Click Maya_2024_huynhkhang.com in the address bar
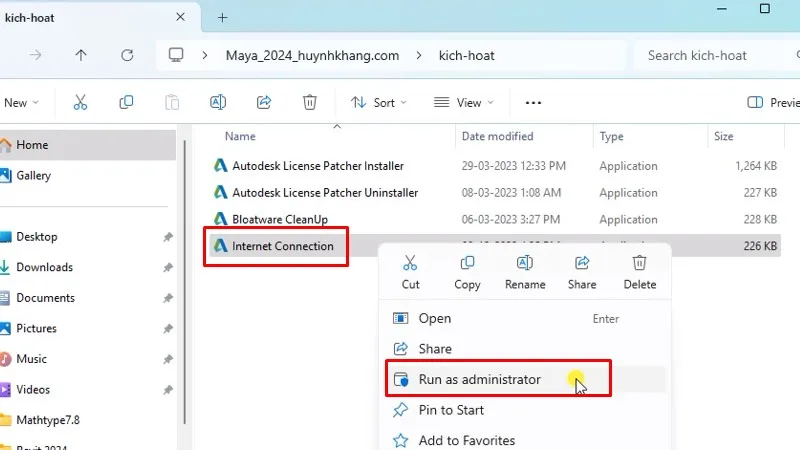This screenshot has height=450, width=800. [312, 55]
